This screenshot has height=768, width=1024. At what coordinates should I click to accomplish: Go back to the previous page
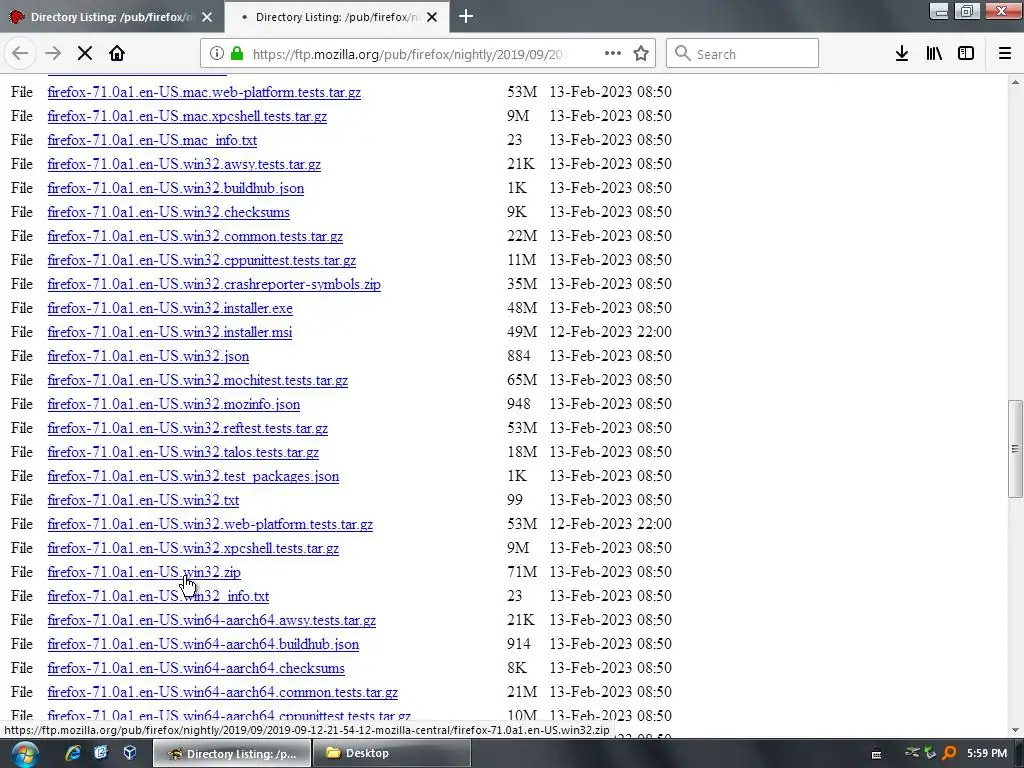click(x=20, y=54)
